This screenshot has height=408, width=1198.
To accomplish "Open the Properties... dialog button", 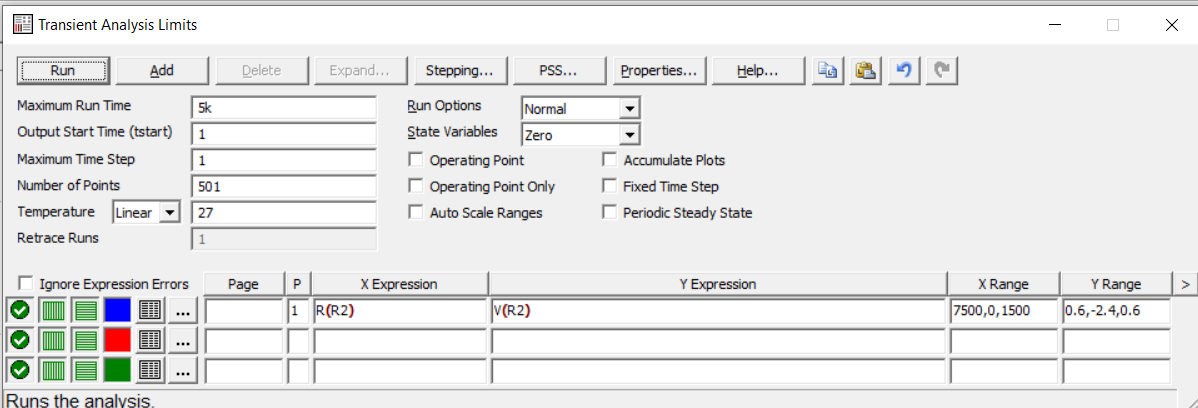I will click(x=658, y=71).
